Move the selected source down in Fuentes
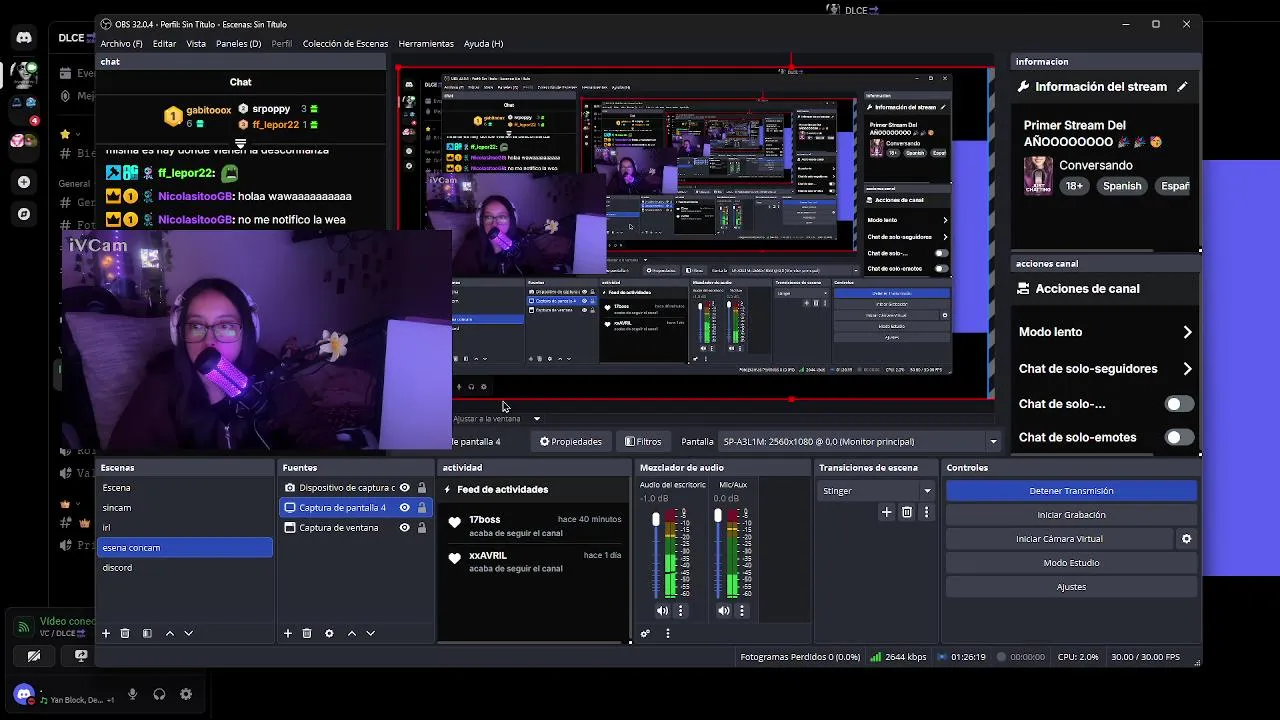The height and width of the screenshot is (720, 1280). pyautogui.click(x=370, y=633)
